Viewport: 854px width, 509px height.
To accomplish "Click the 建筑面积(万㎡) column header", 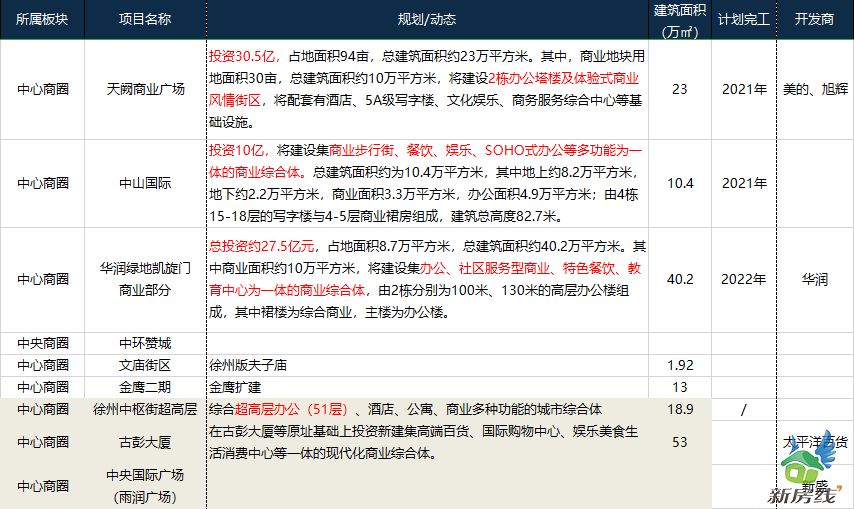I will [680, 21].
